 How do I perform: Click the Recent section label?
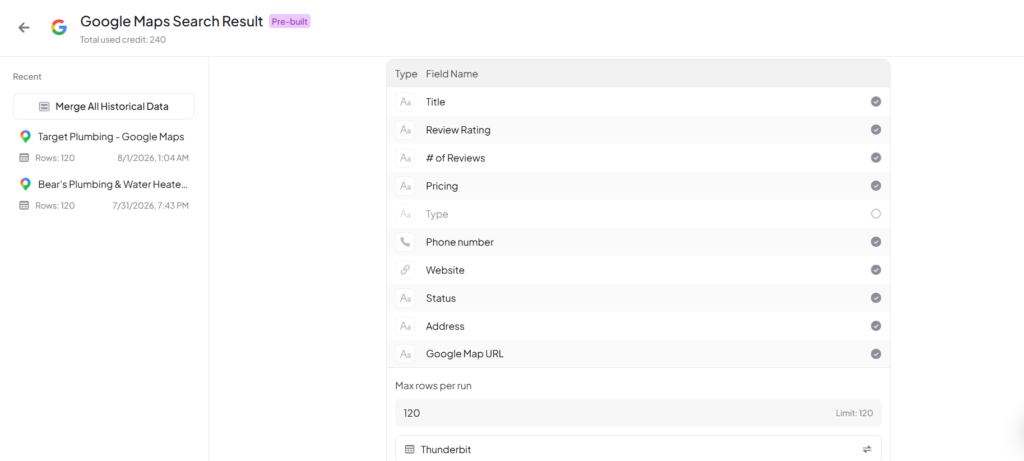click(x=27, y=76)
